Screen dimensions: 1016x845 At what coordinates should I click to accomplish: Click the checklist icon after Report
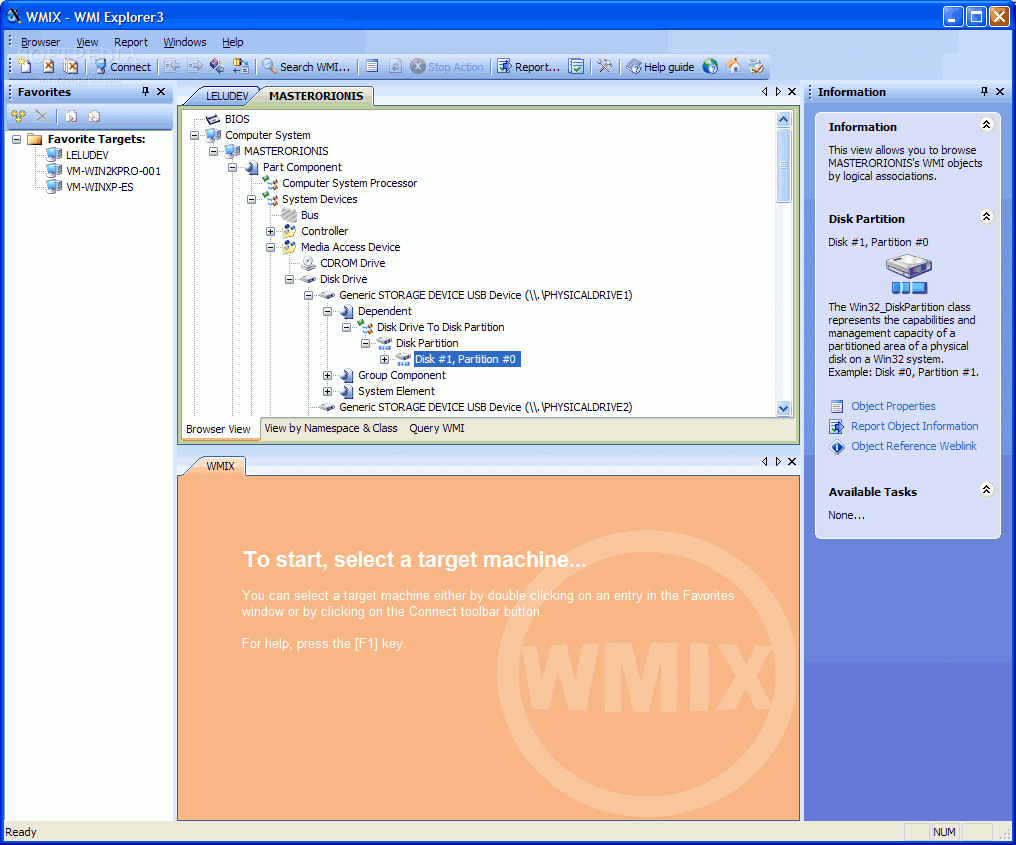click(576, 66)
